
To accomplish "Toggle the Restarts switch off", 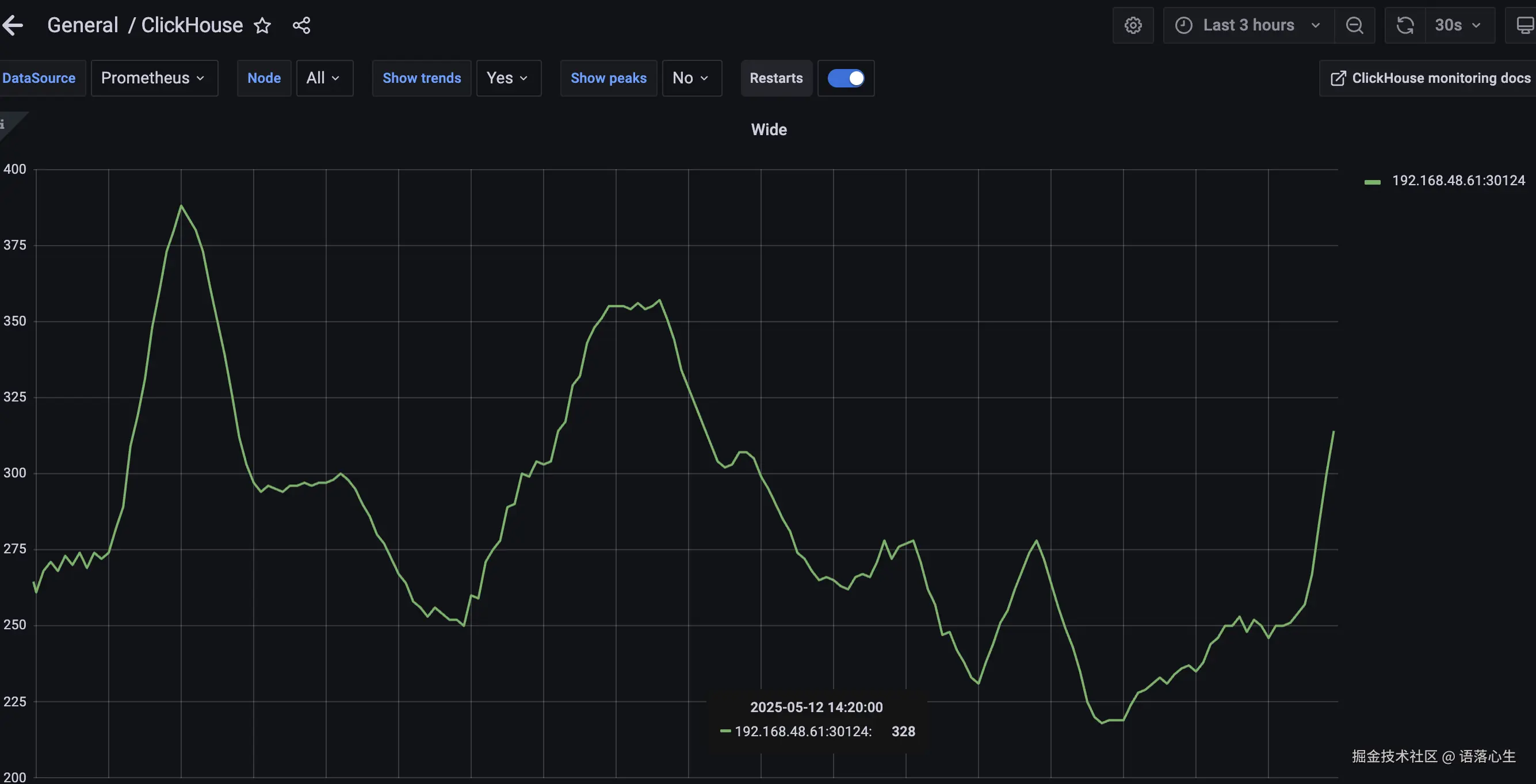I will point(846,78).
